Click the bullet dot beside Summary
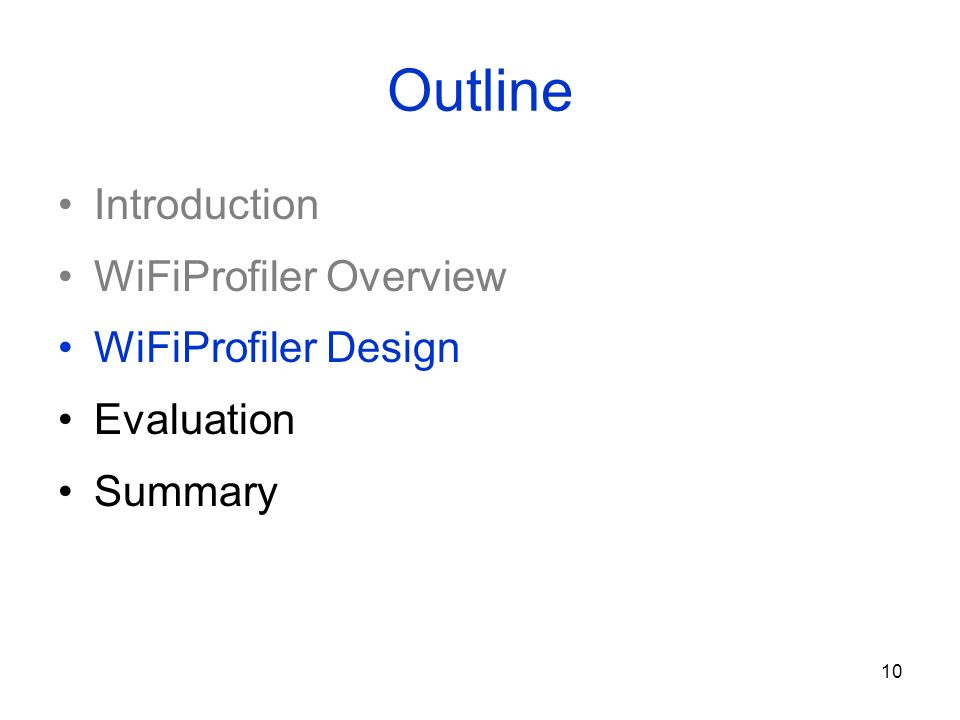The image size is (960, 720). click(x=66, y=492)
